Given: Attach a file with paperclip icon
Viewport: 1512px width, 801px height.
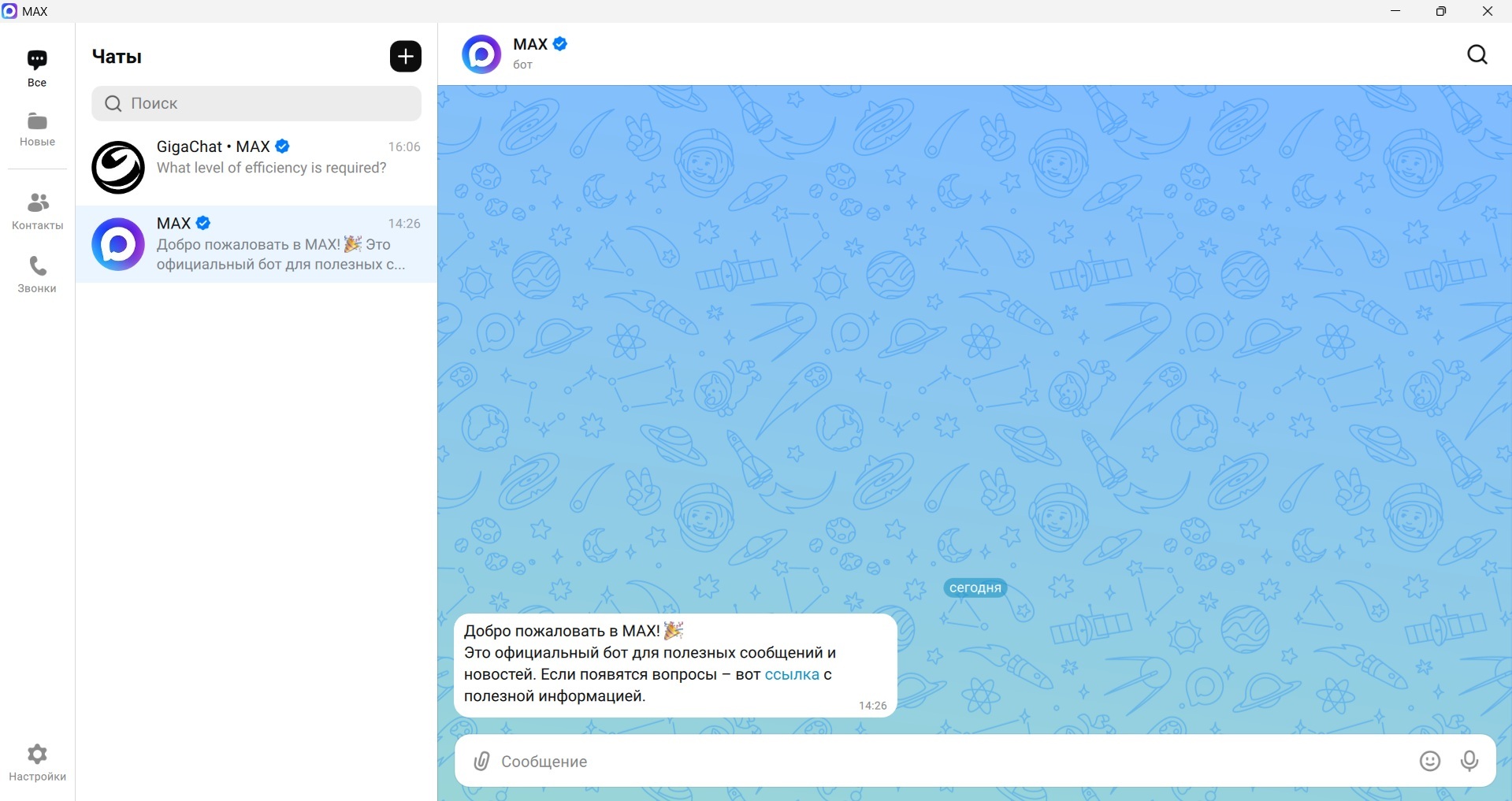Looking at the screenshot, I should 481,762.
